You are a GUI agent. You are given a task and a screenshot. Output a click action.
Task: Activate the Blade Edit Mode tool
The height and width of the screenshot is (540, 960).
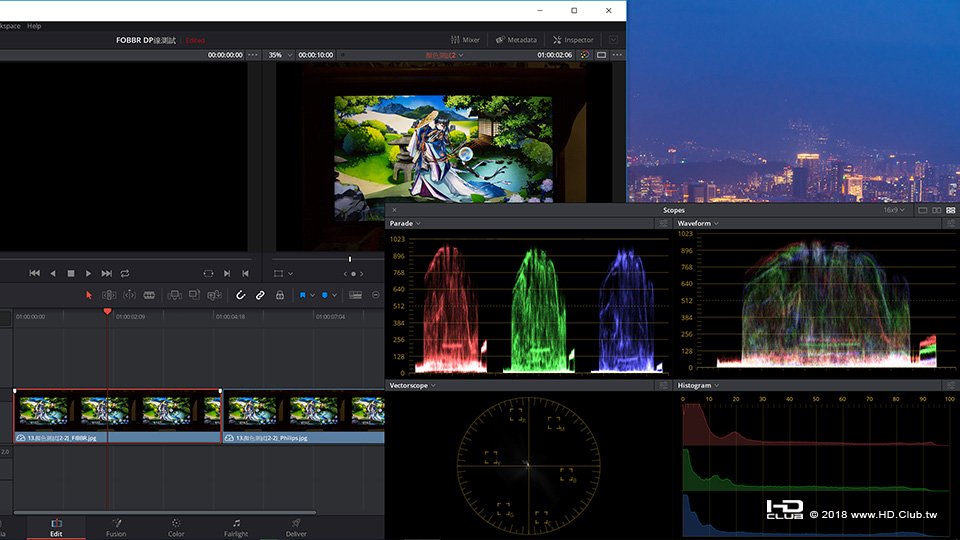point(150,295)
